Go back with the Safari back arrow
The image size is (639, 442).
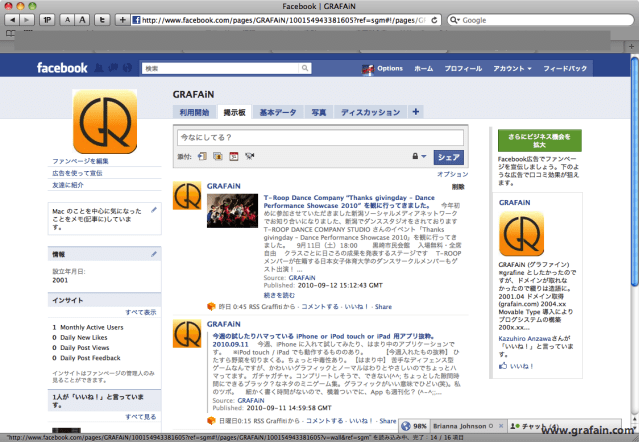coord(12,20)
